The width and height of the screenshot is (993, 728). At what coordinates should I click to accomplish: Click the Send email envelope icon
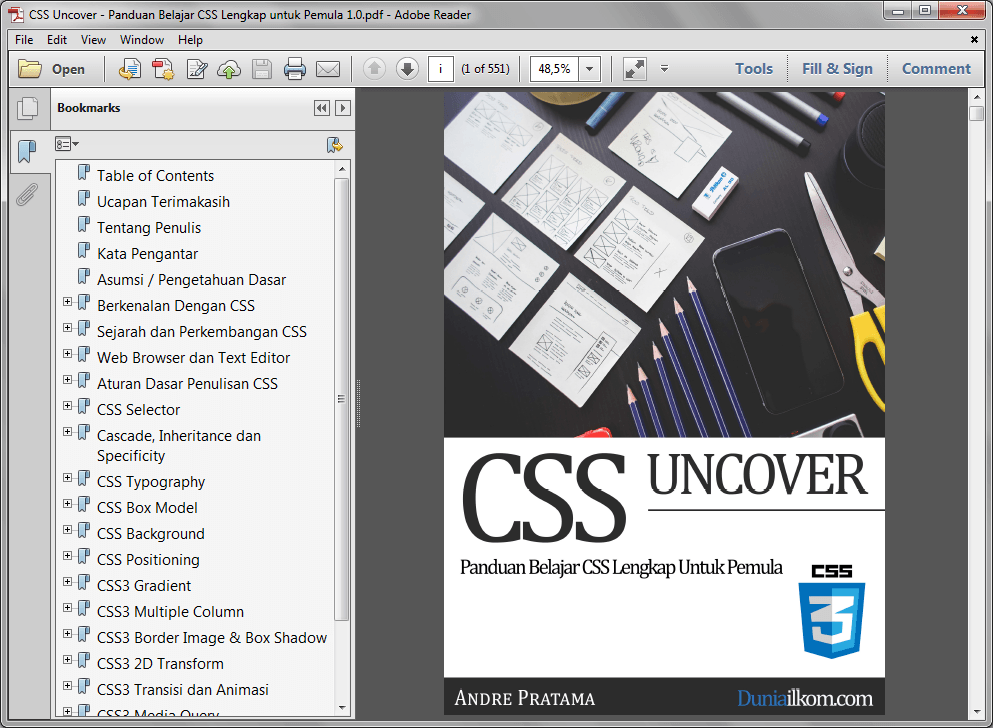point(327,69)
